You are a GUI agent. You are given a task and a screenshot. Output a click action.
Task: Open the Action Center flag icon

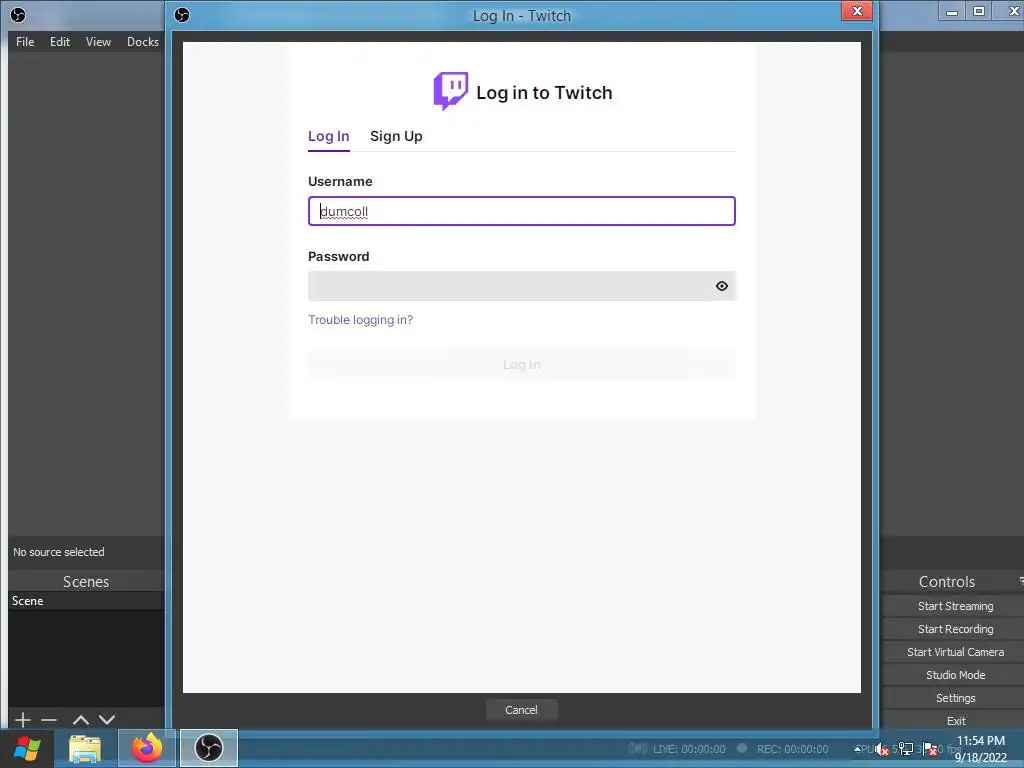[931, 749]
